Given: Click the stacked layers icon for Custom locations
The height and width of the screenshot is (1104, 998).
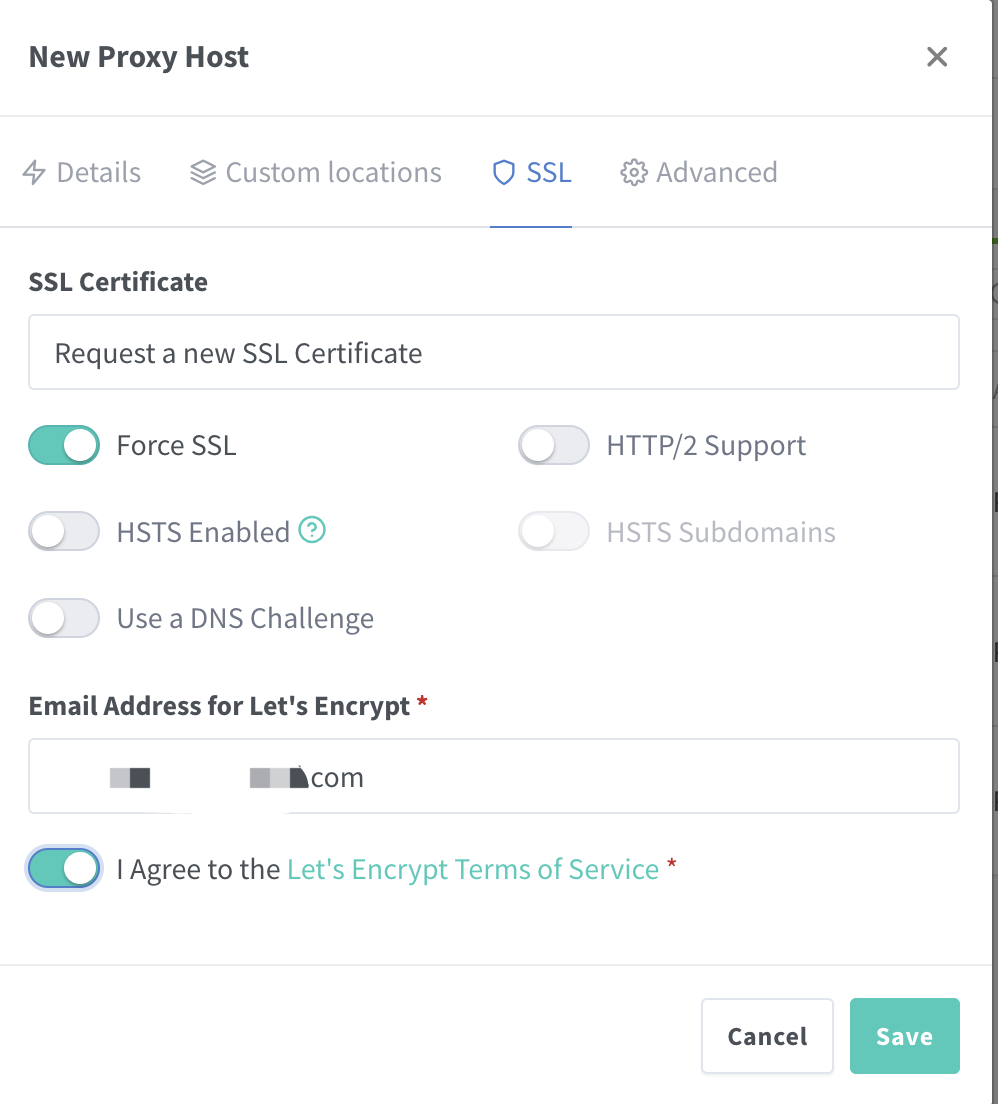Looking at the screenshot, I should point(203,173).
